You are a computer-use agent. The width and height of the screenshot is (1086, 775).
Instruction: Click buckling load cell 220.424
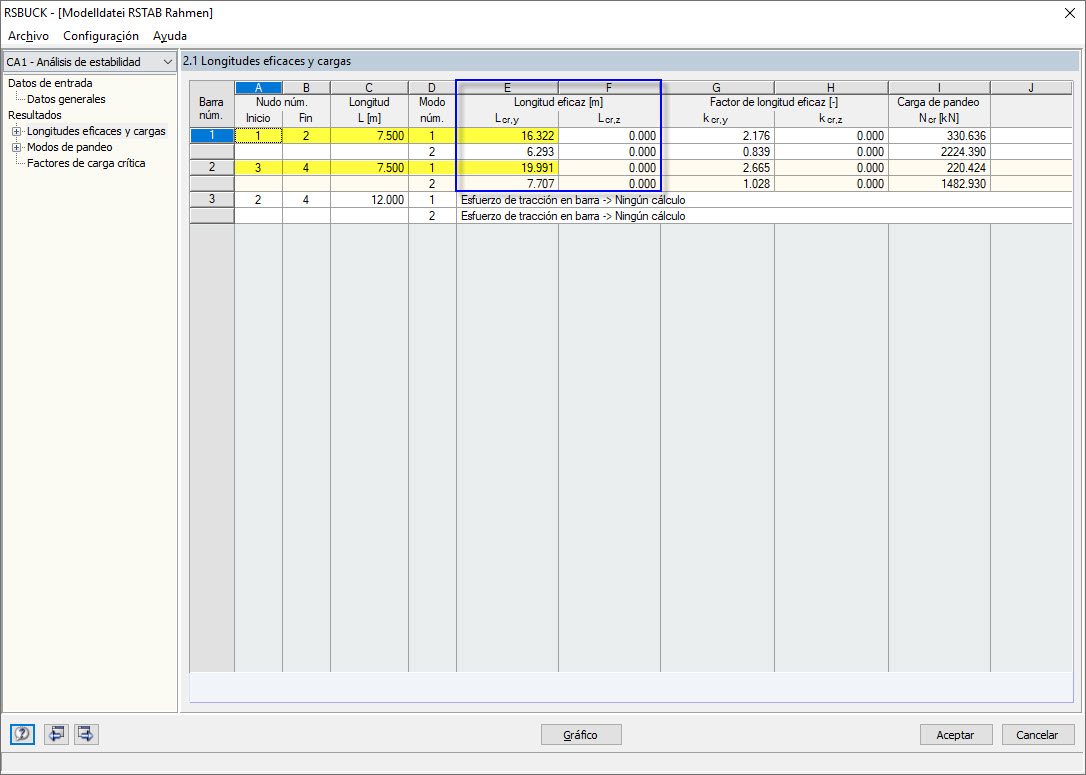click(x=939, y=168)
